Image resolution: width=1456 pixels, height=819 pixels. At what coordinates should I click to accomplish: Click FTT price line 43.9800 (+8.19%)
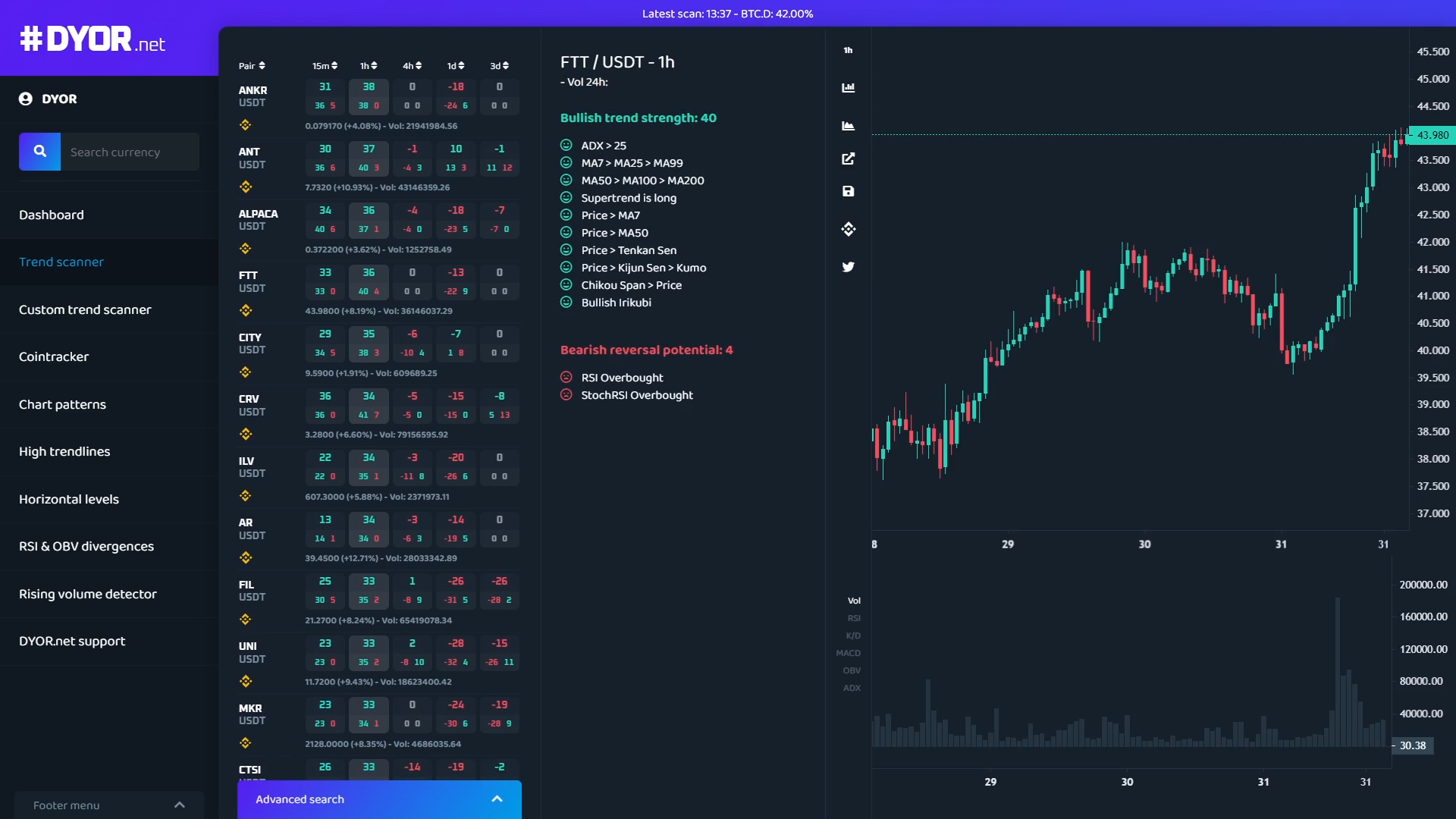click(378, 311)
